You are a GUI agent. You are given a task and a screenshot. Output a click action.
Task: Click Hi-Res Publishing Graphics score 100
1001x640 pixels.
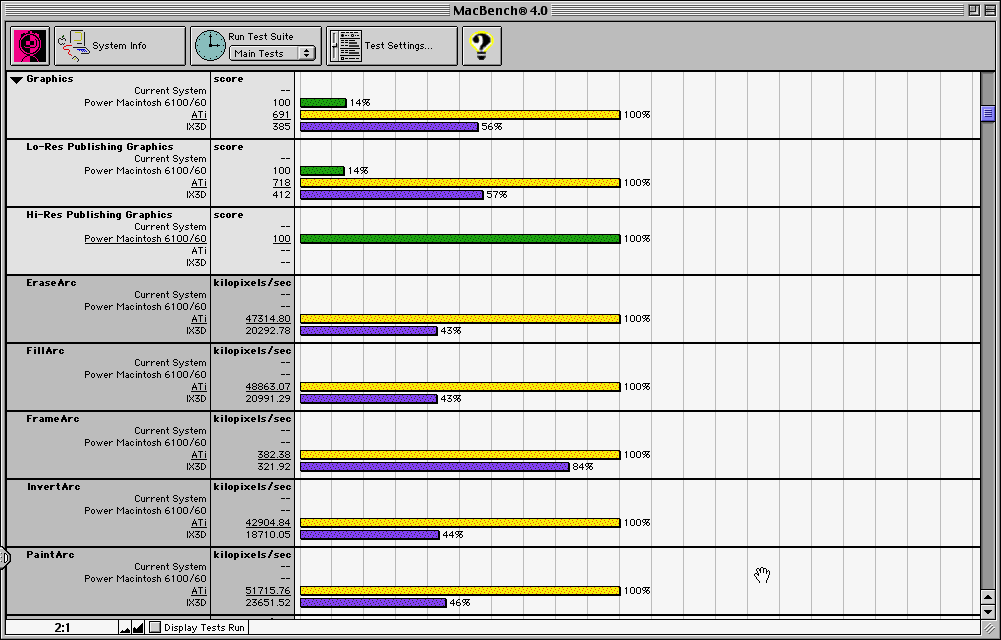282,239
